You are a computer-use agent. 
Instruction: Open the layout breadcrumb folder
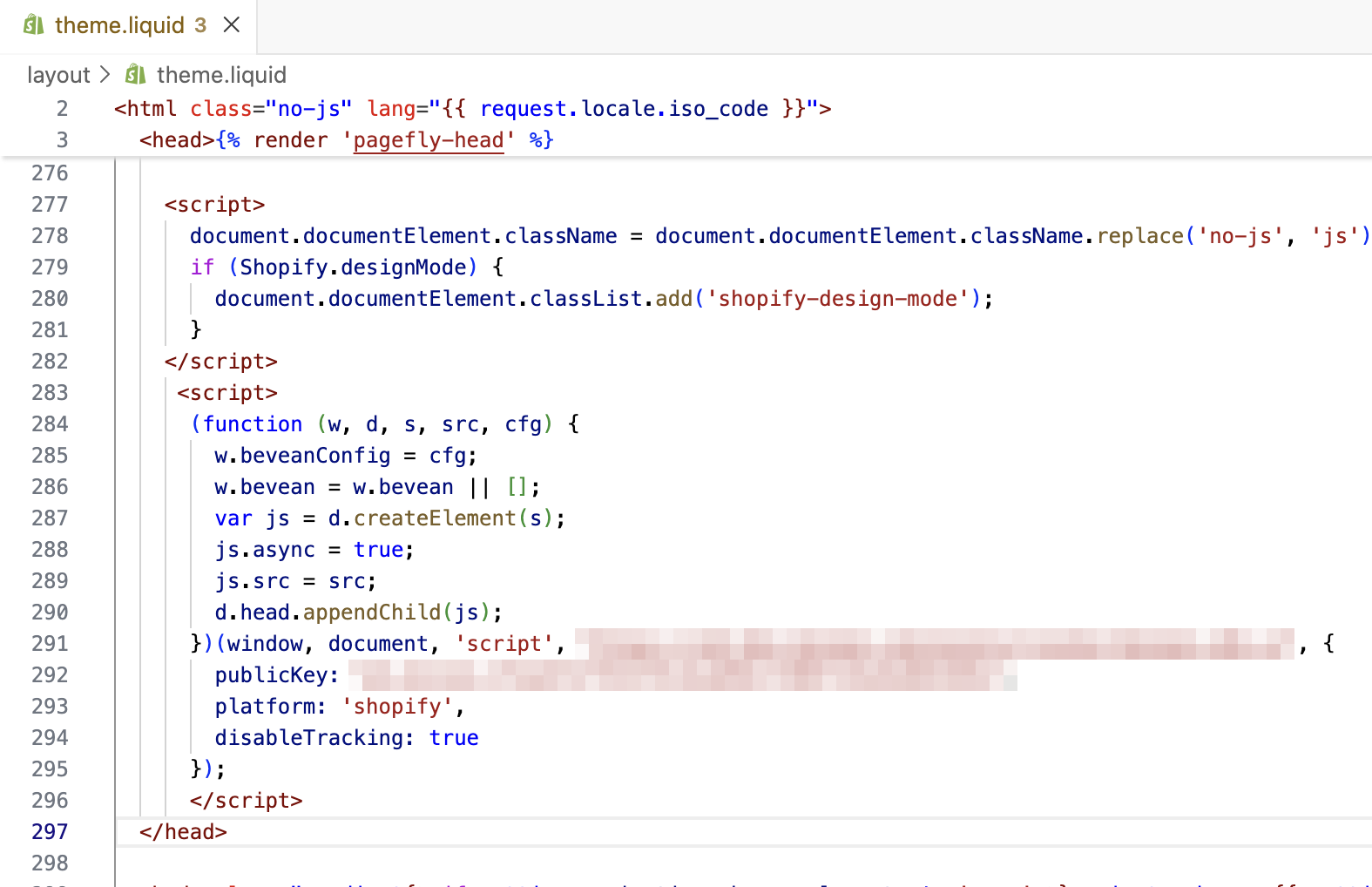(x=58, y=75)
